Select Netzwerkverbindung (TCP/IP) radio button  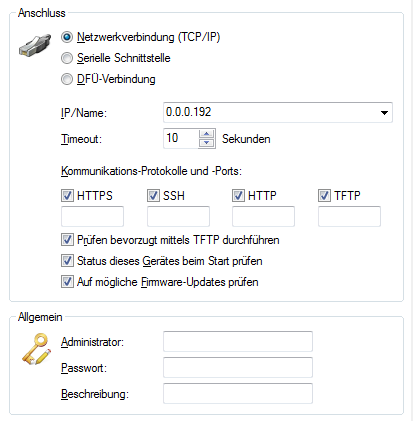click(x=67, y=37)
